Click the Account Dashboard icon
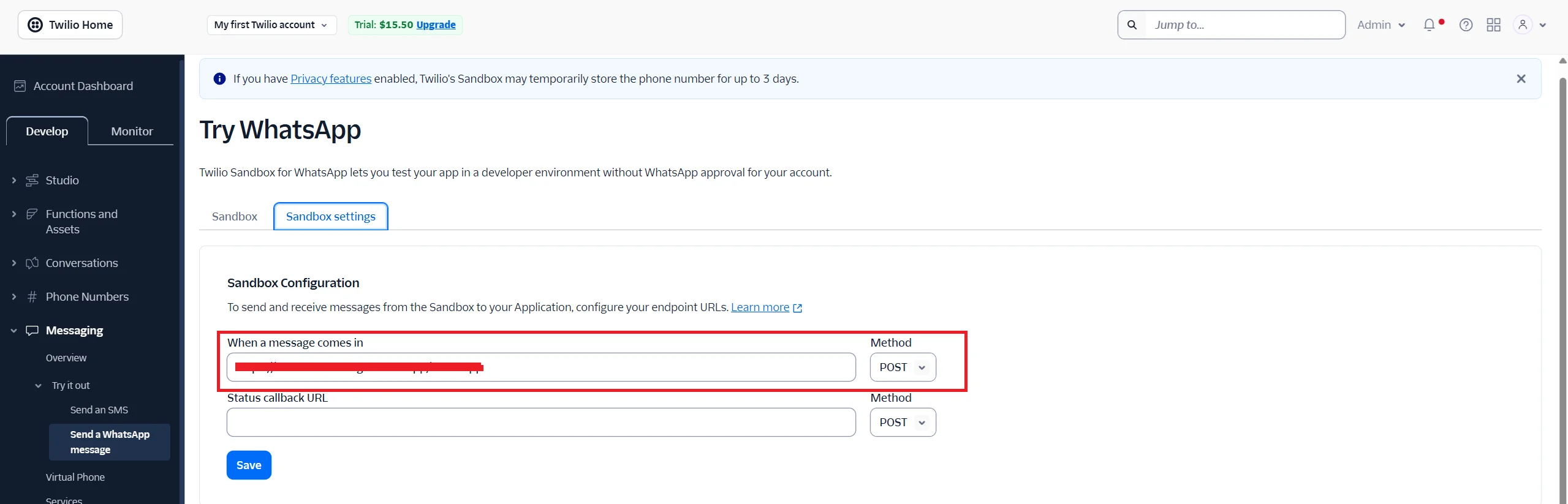The width and height of the screenshot is (1568, 504). (x=20, y=86)
